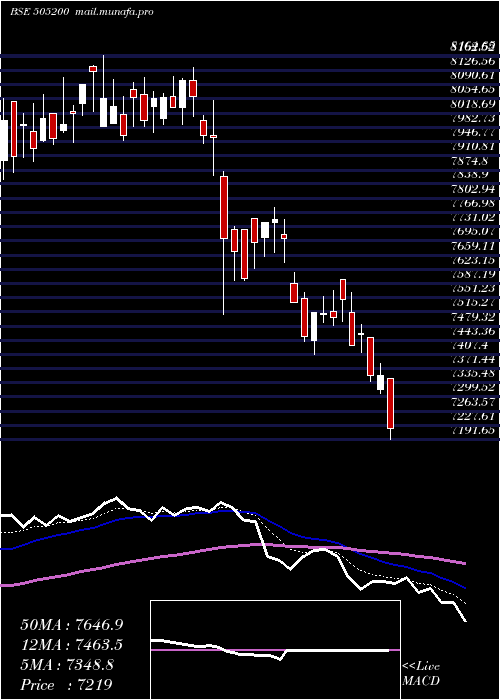Pick the 7587.19 price label
The image size is (500, 700).
472,274
